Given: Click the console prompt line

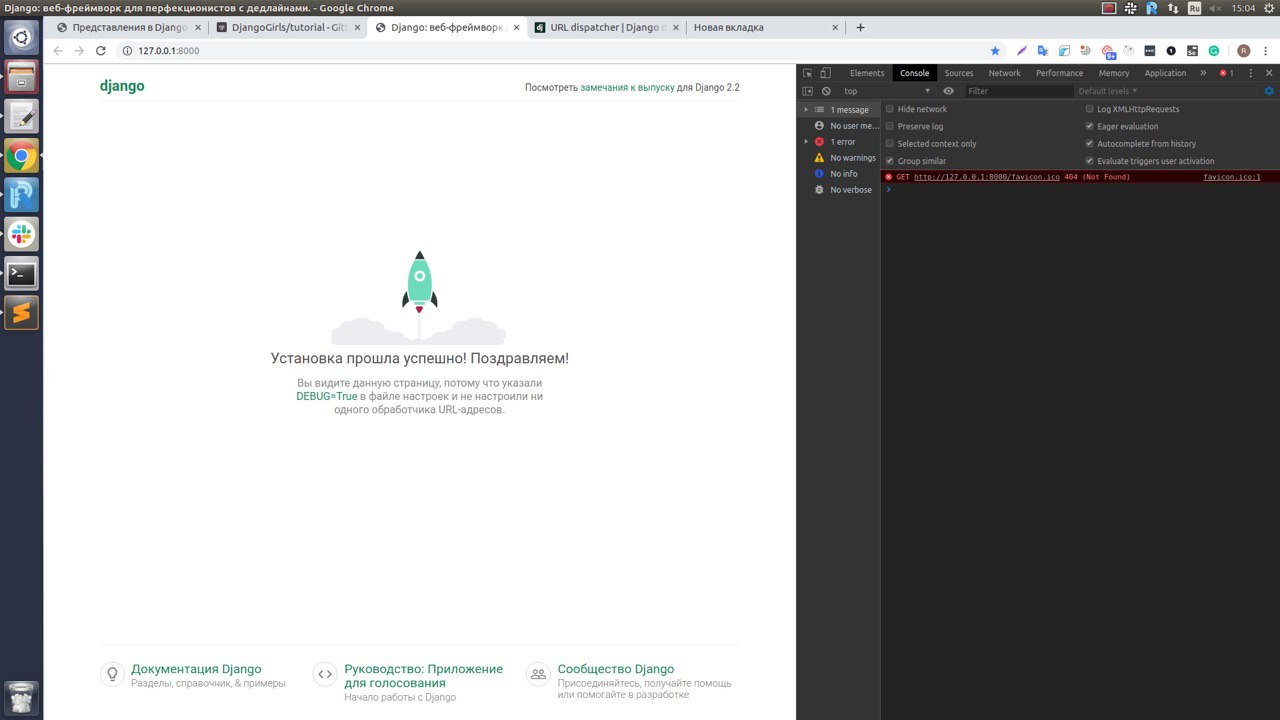Looking at the screenshot, I should click(x=1080, y=189).
